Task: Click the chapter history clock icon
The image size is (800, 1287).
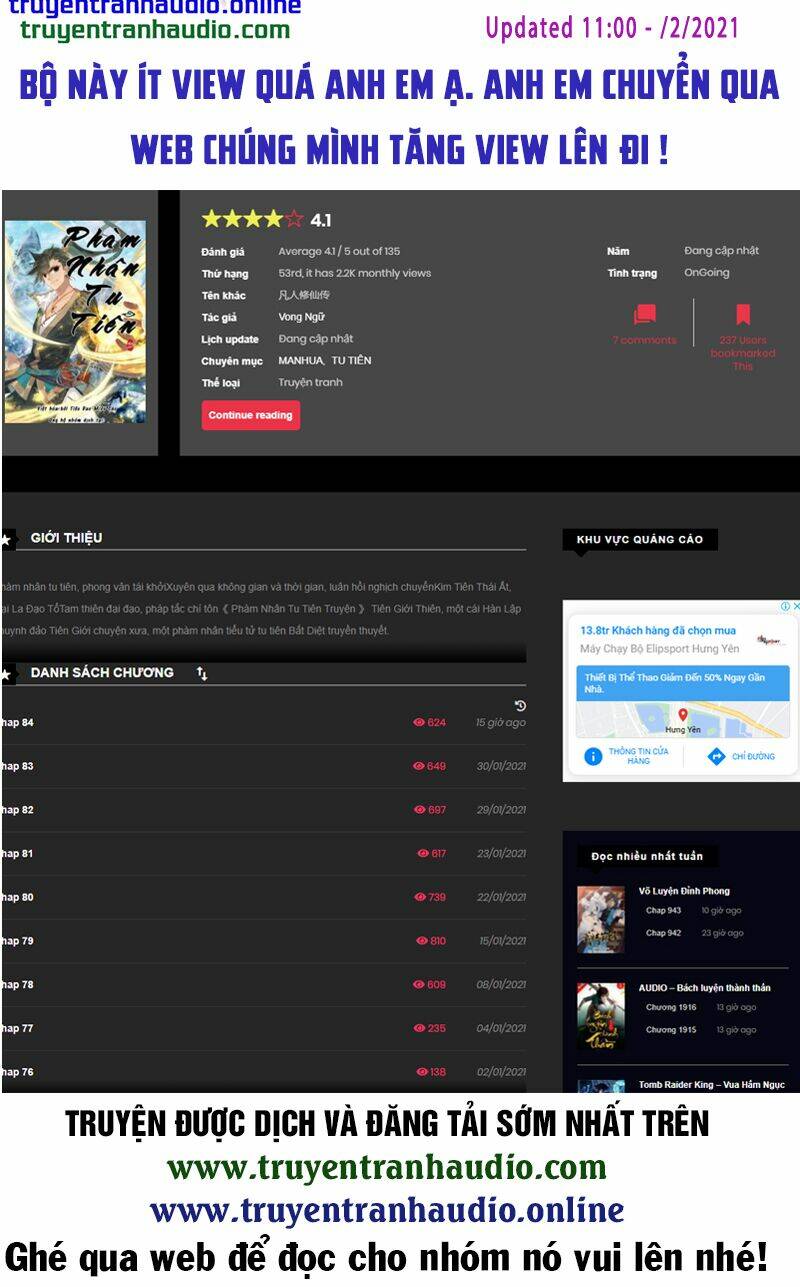Action: 520,706
